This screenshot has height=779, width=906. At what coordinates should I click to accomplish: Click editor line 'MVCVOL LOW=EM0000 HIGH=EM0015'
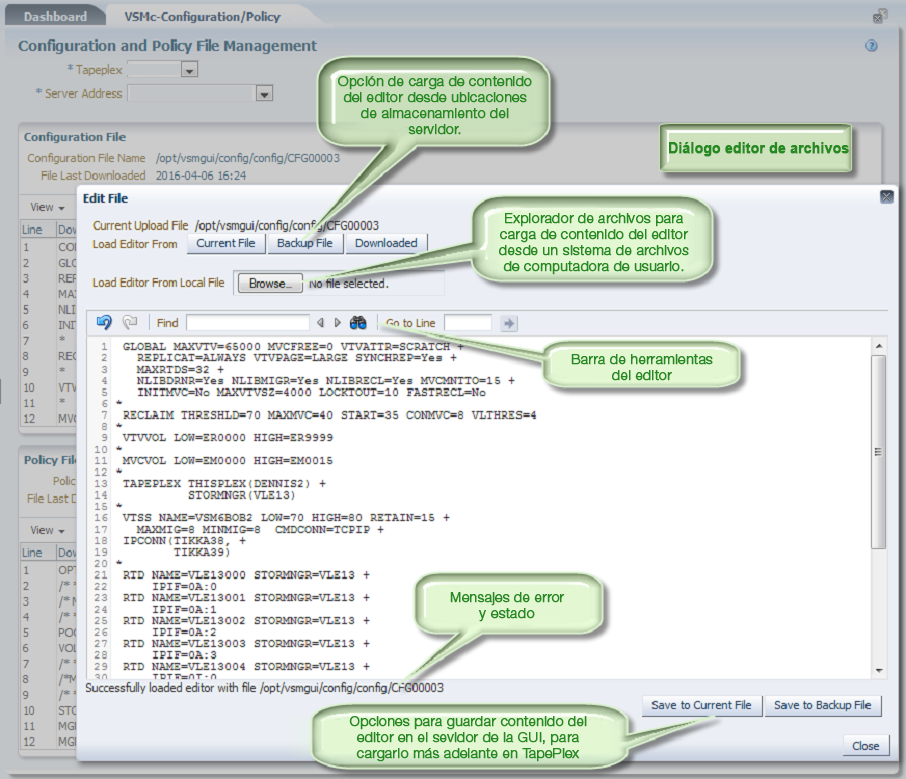coord(228,461)
